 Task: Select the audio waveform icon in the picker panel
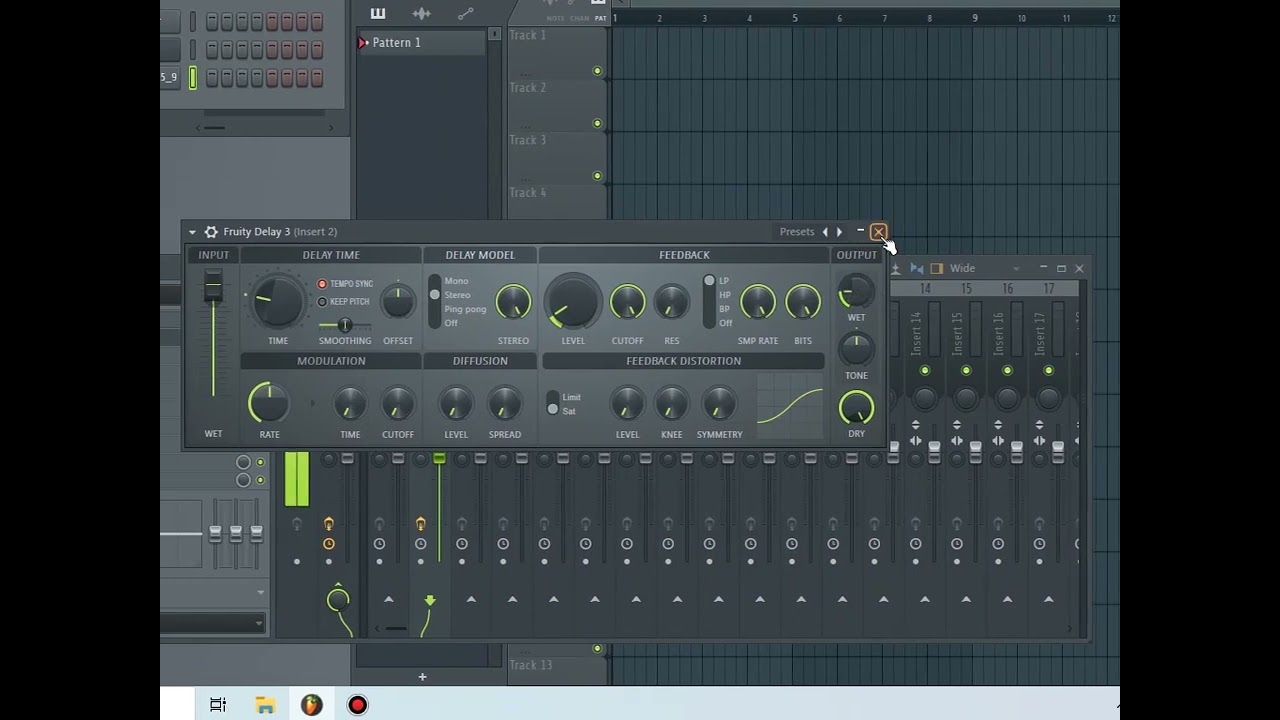point(421,13)
